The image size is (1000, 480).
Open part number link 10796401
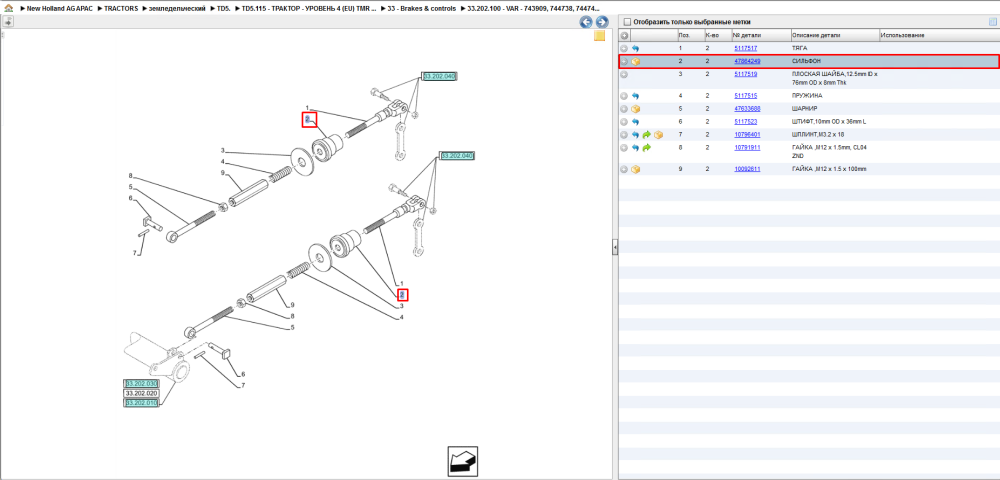click(747, 135)
